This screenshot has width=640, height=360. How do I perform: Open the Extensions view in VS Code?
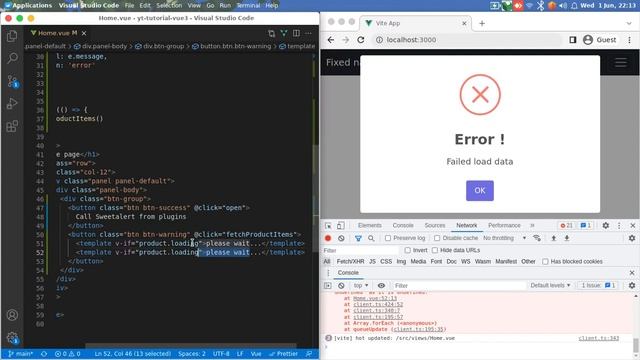tap(12, 126)
